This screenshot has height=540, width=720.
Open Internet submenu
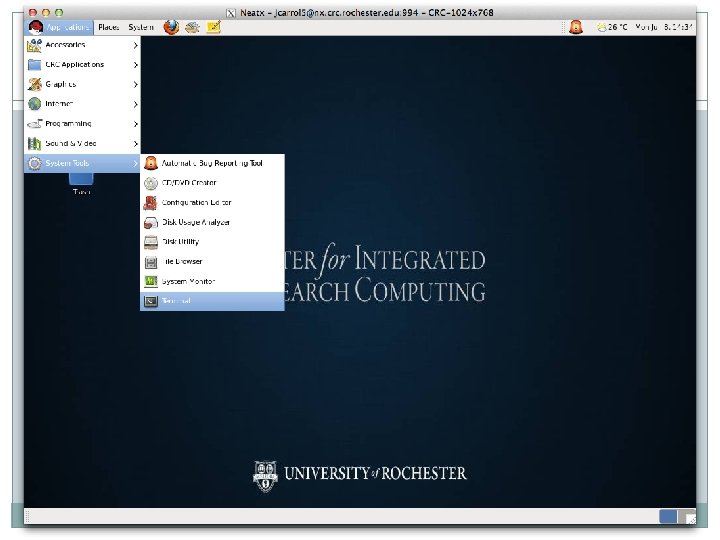(x=83, y=104)
